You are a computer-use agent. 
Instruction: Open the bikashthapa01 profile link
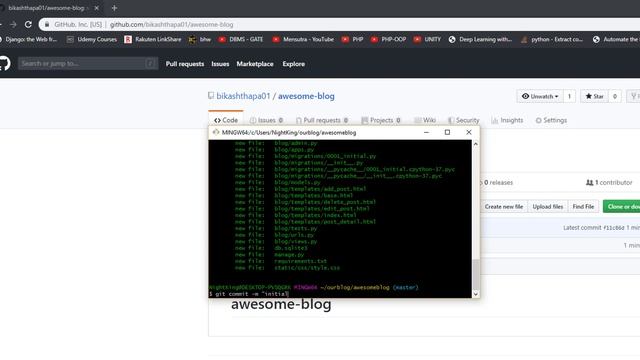(x=243, y=96)
